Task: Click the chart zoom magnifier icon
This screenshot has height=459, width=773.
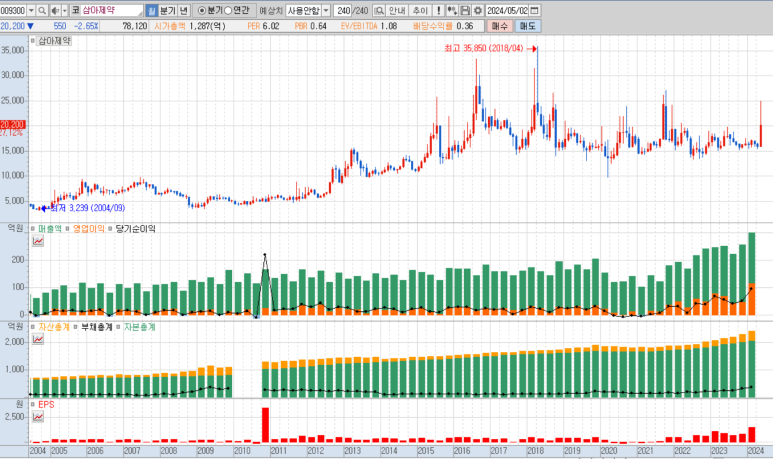Action: pyautogui.click(x=379, y=10)
